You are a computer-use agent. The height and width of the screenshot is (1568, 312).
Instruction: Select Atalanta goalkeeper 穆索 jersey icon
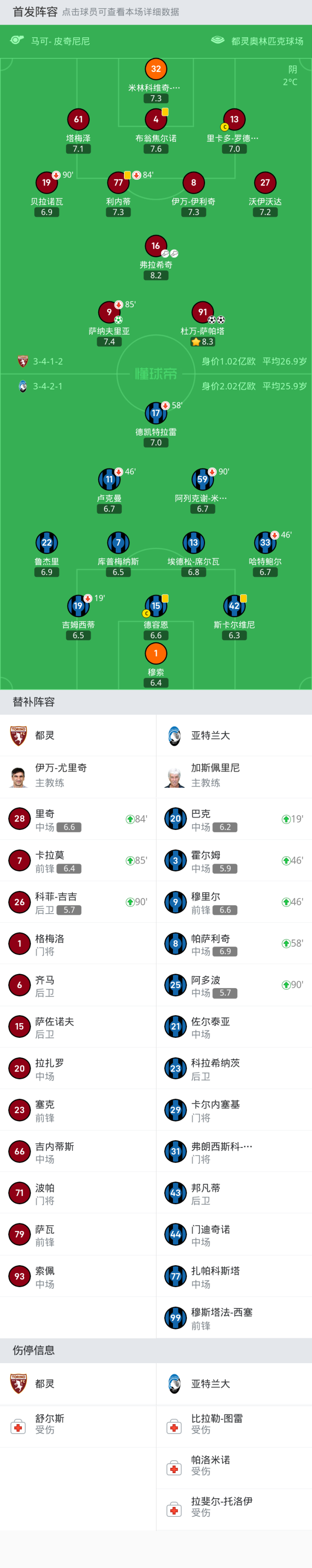[156, 653]
